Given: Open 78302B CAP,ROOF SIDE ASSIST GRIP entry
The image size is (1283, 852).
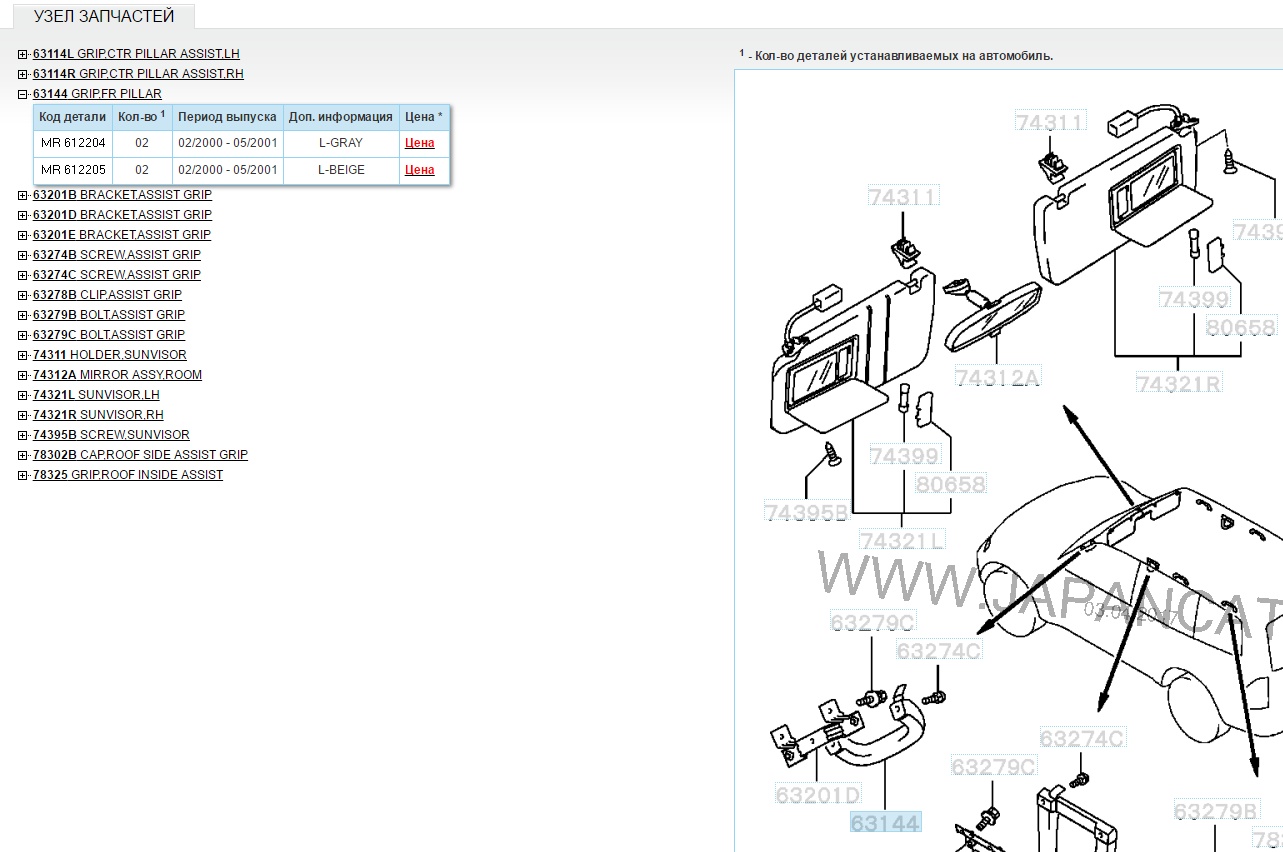Looking at the screenshot, I should click(140, 455).
